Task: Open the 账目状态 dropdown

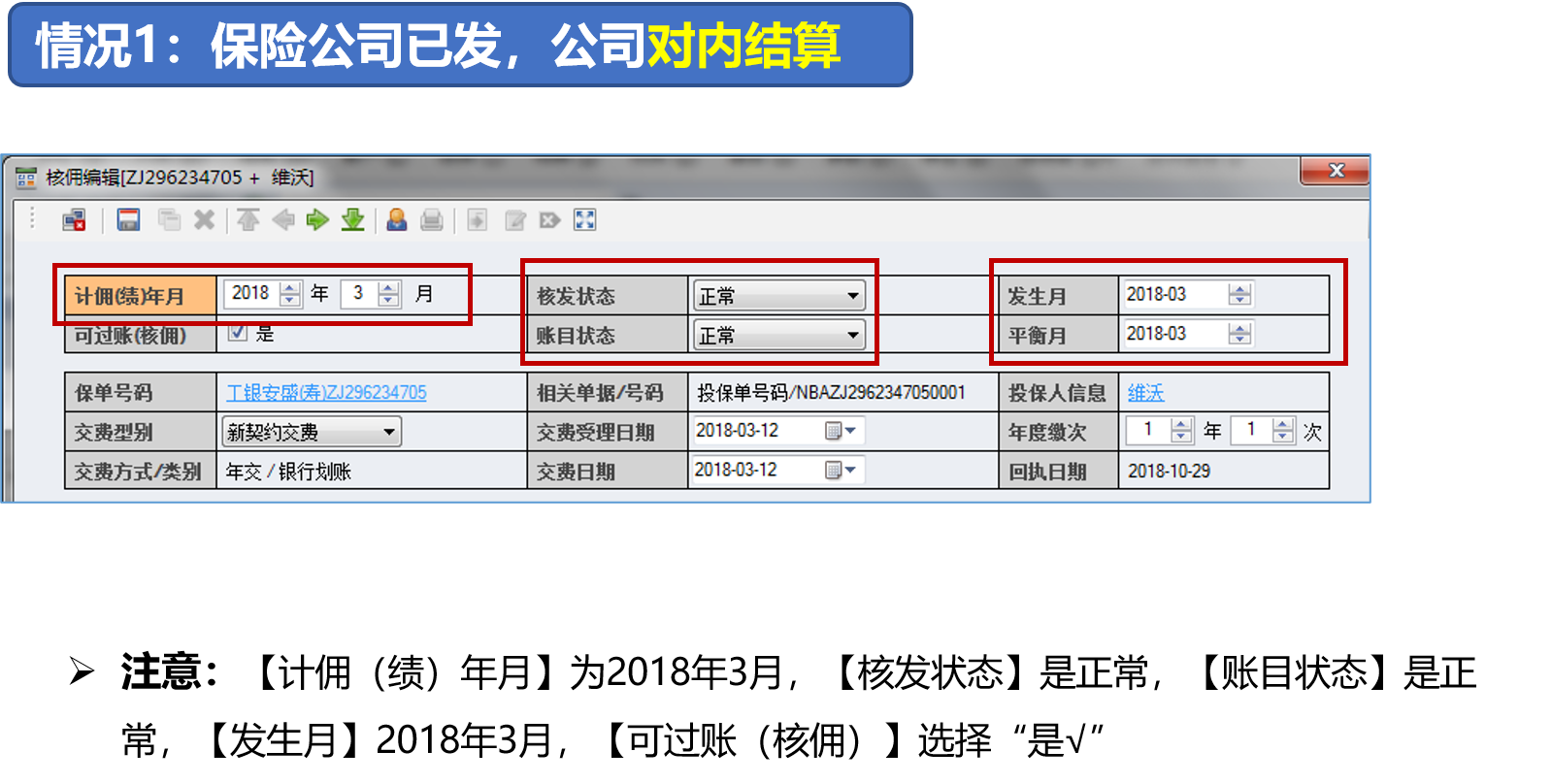Action: point(852,336)
